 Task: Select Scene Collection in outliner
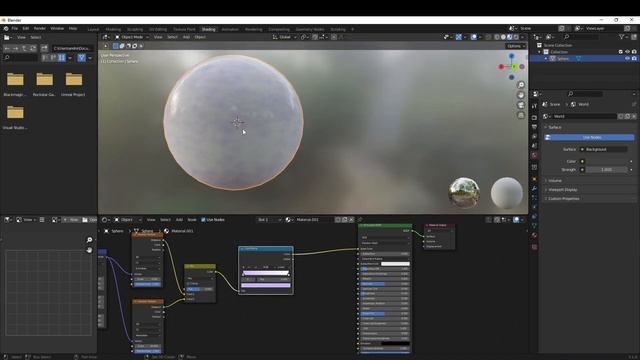point(558,45)
